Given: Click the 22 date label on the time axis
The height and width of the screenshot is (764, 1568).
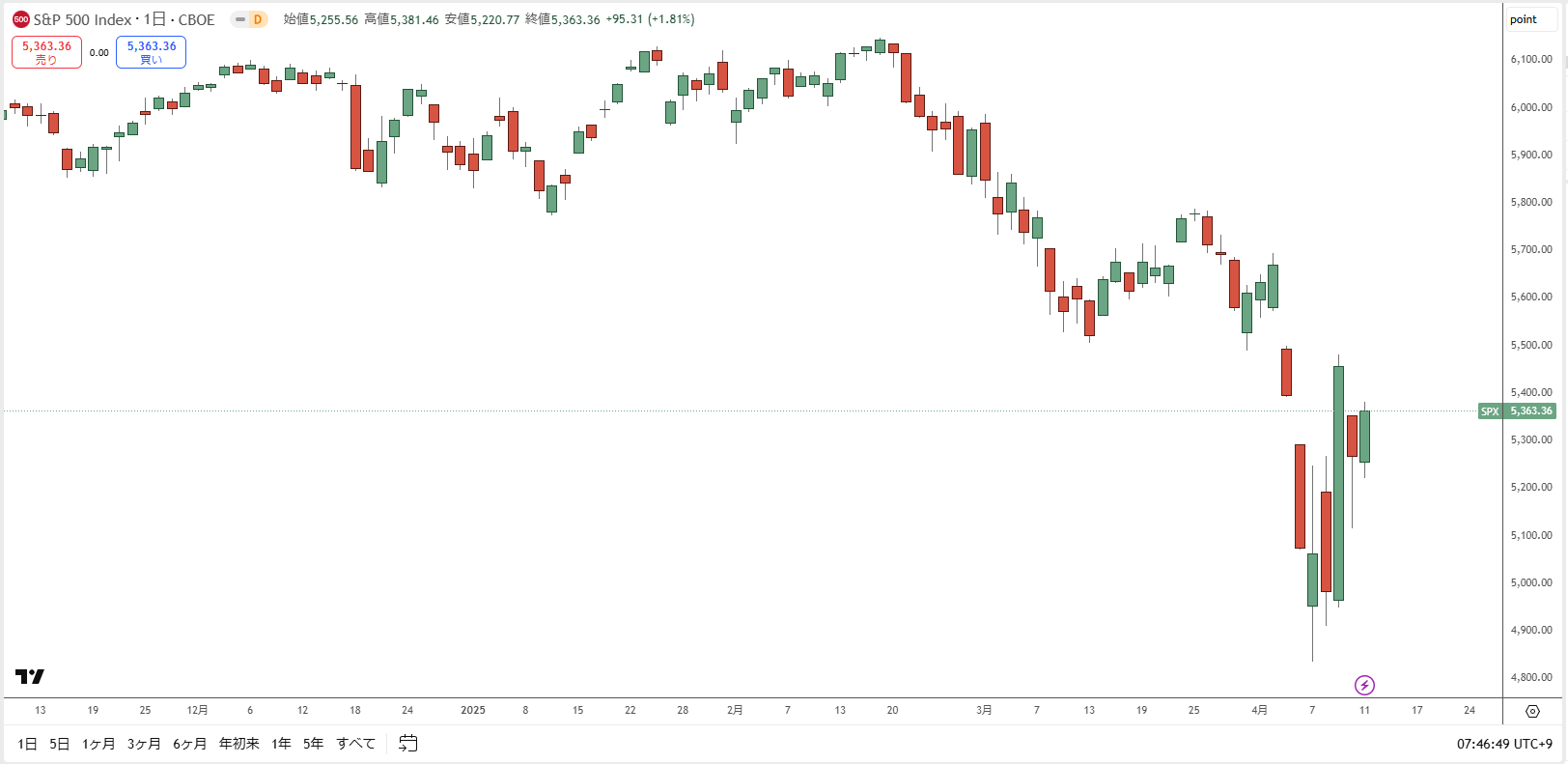Looking at the screenshot, I should (x=630, y=710).
